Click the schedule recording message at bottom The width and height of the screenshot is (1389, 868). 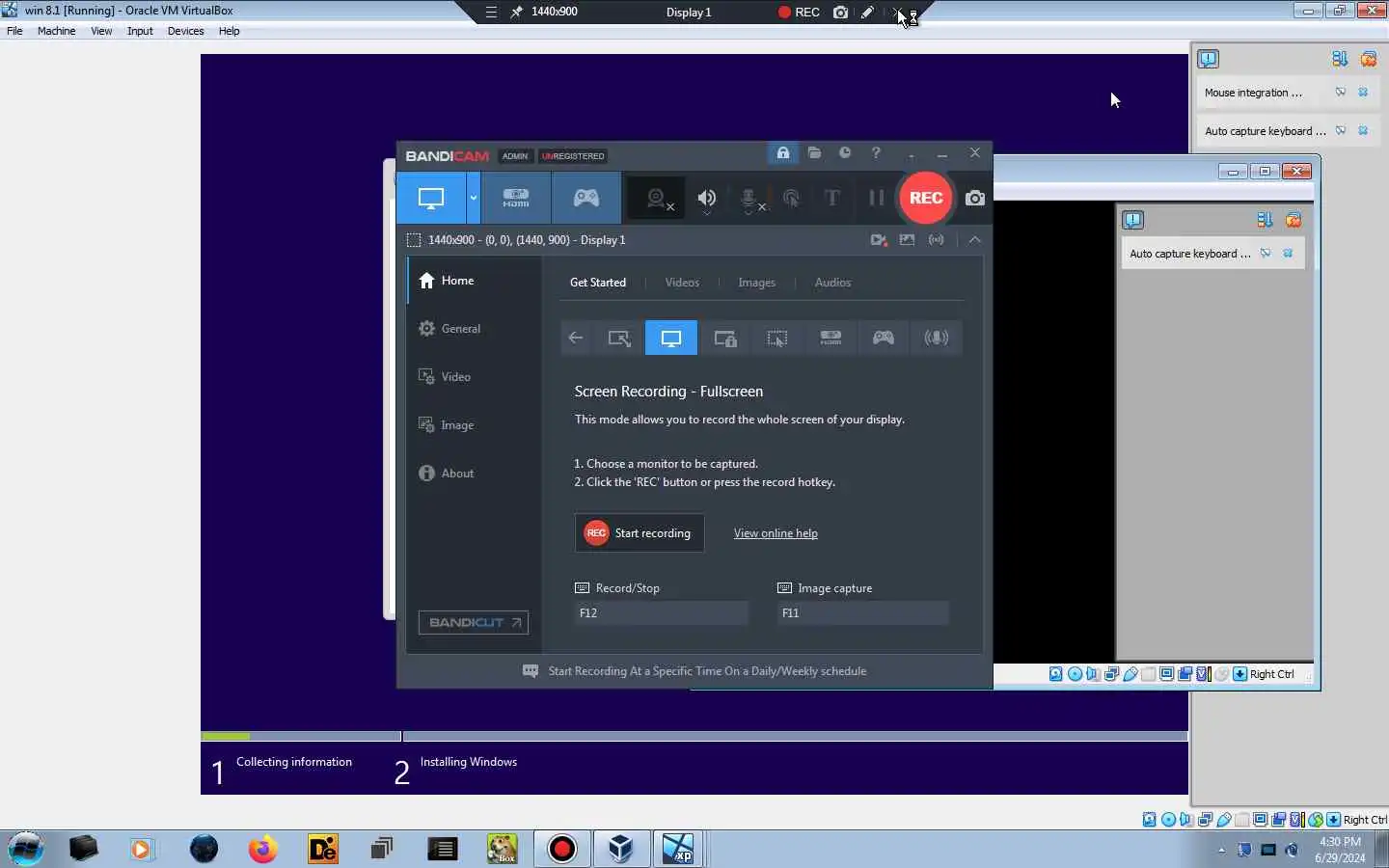click(x=707, y=671)
